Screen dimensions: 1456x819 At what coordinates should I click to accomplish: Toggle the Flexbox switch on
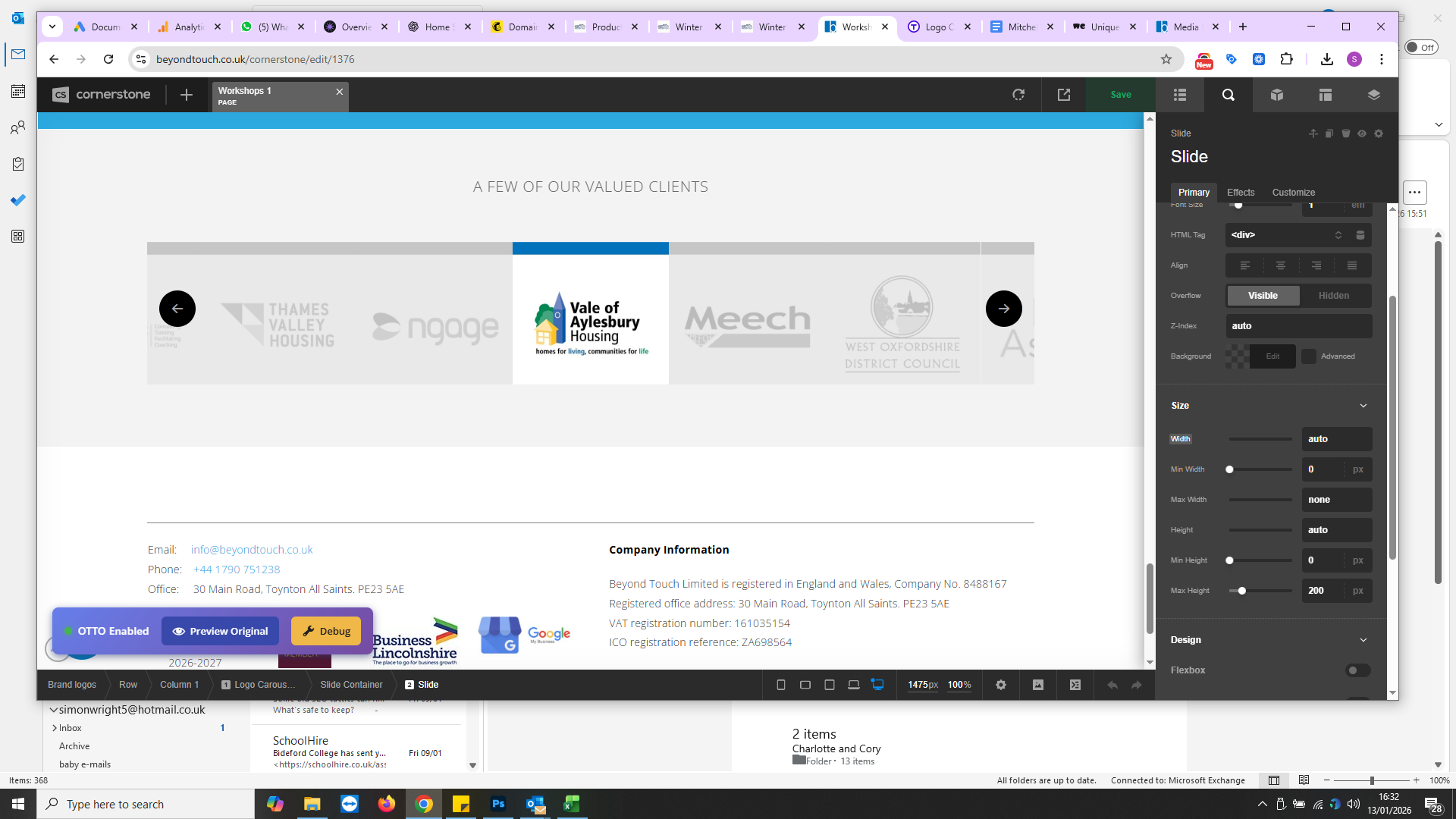[x=1357, y=670]
